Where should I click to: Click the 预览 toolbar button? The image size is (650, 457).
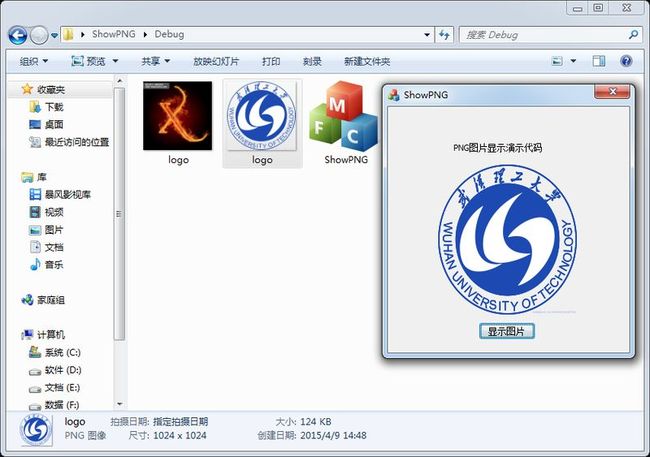click(x=88, y=61)
